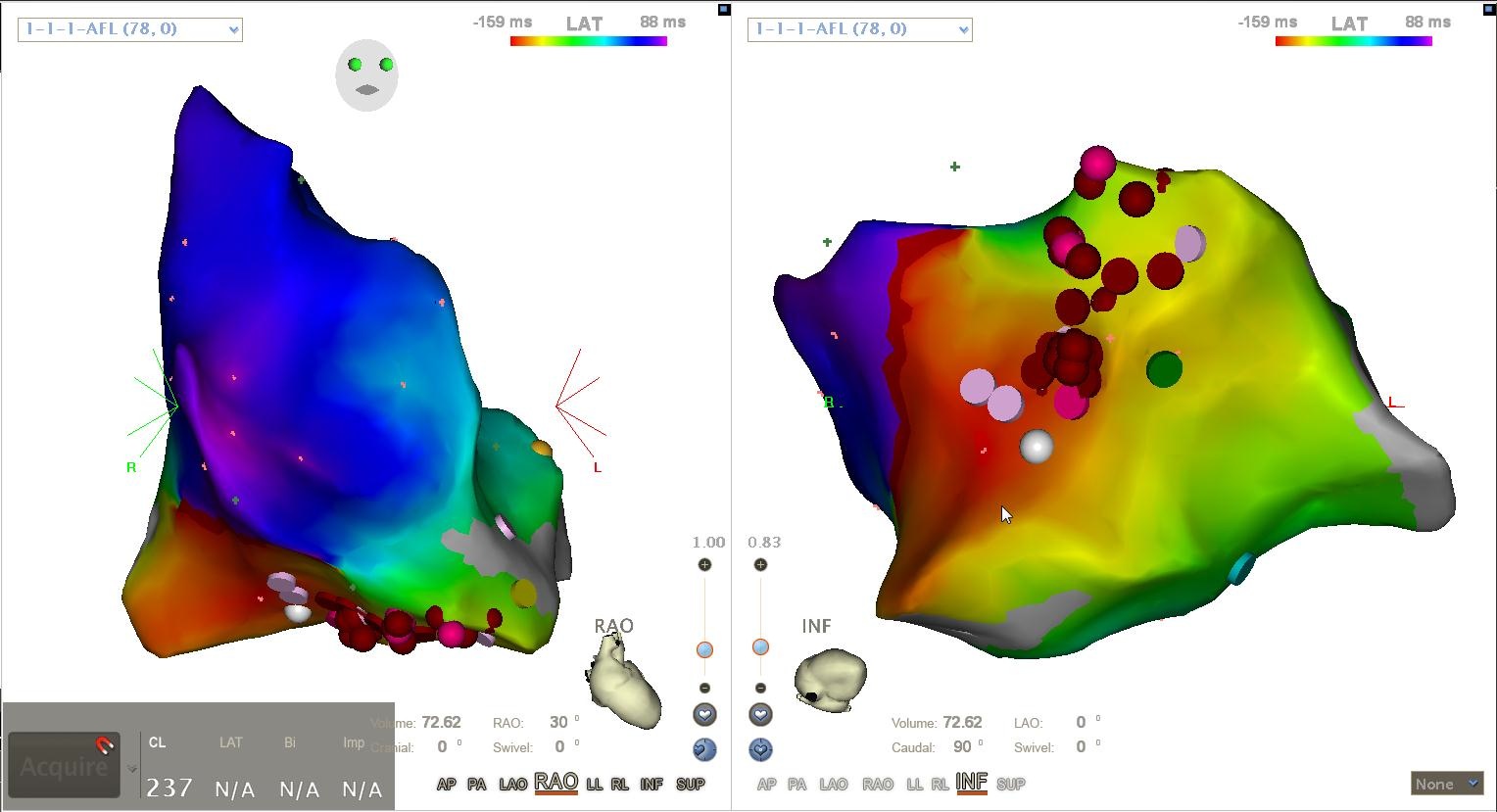
Task: Click the heart target icon in right view
Action: click(x=761, y=749)
